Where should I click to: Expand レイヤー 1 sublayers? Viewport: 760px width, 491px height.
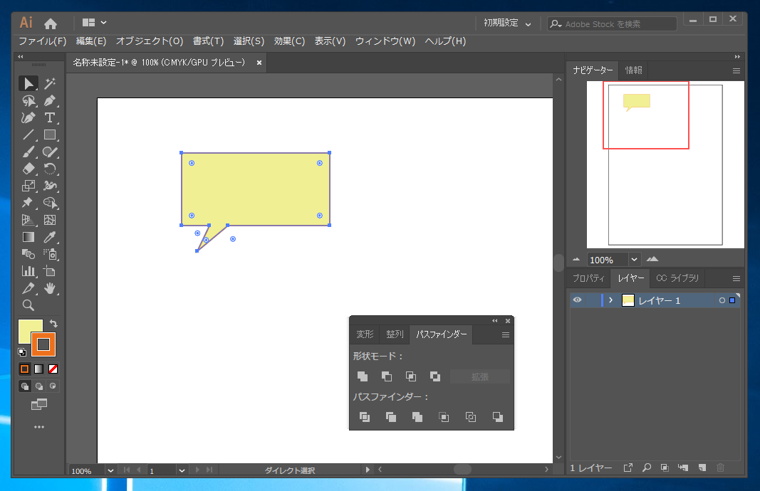(611, 301)
